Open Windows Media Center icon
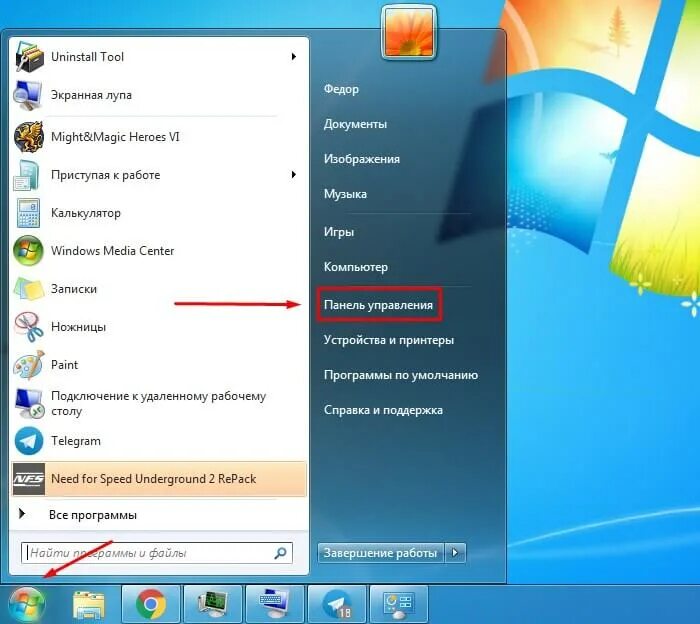The width and height of the screenshot is (700, 624). pyautogui.click(x=29, y=251)
